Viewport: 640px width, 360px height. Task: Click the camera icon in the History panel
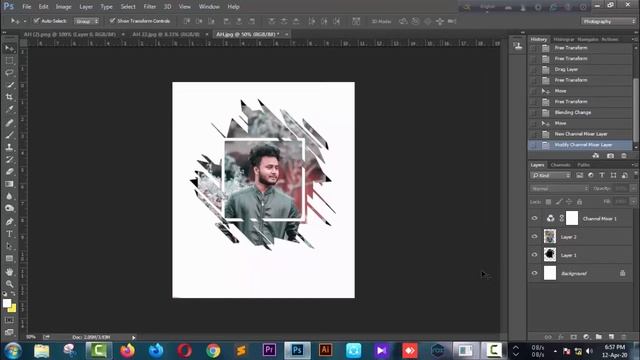point(610,156)
